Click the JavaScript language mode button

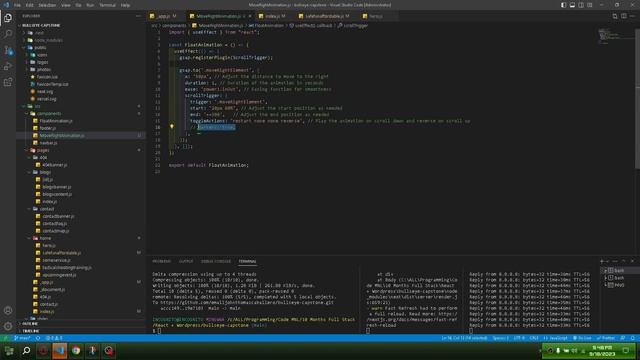[556, 338]
